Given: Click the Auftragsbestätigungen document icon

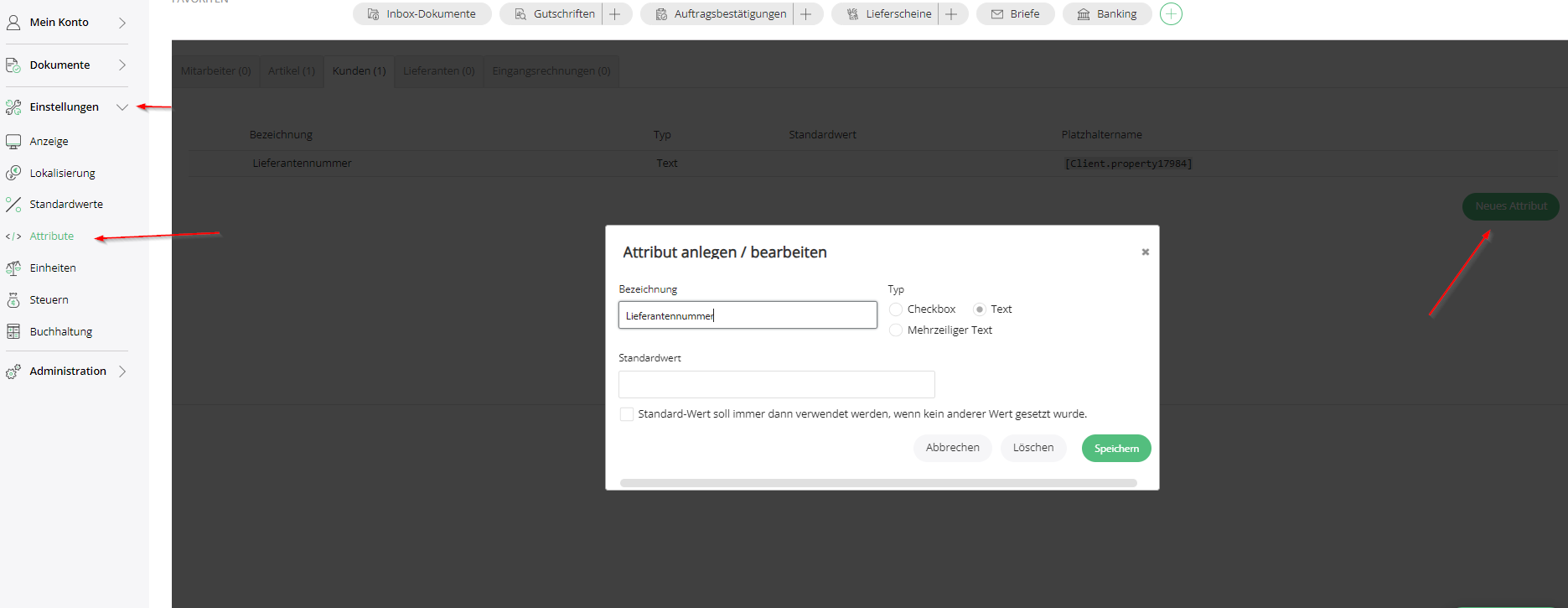Looking at the screenshot, I should [661, 14].
